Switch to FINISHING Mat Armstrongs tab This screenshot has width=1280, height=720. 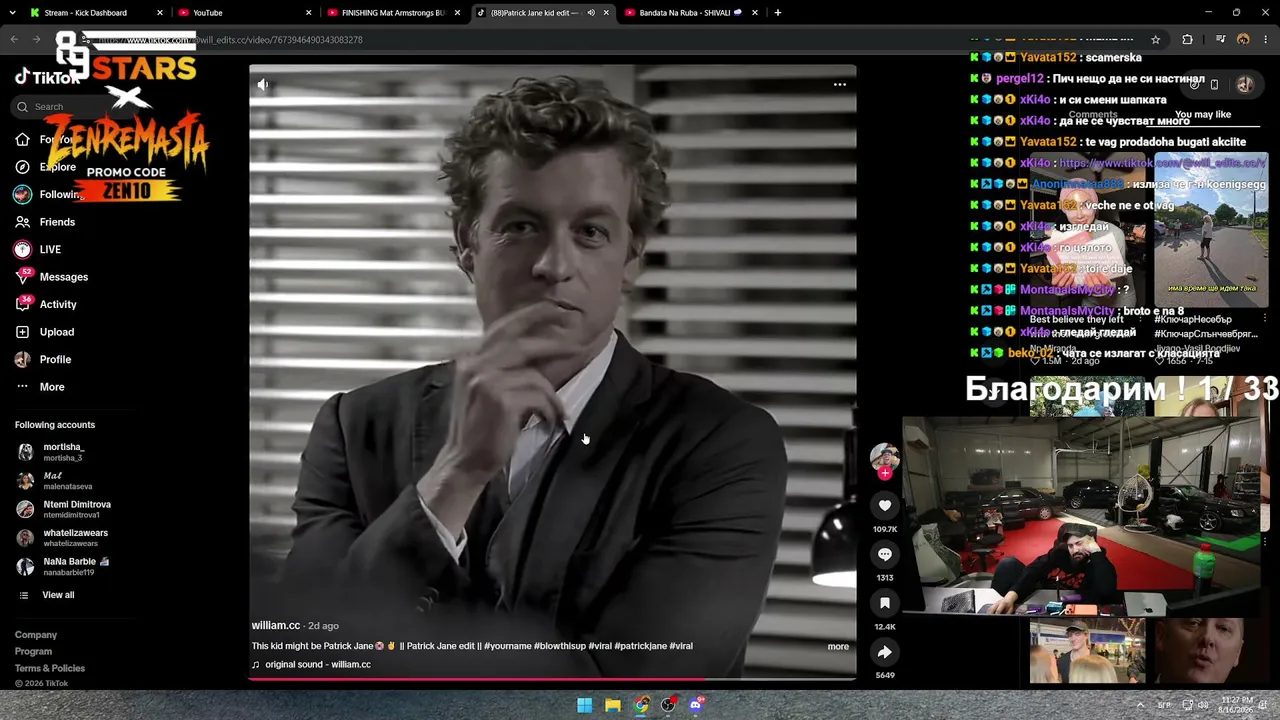click(x=393, y=13)
